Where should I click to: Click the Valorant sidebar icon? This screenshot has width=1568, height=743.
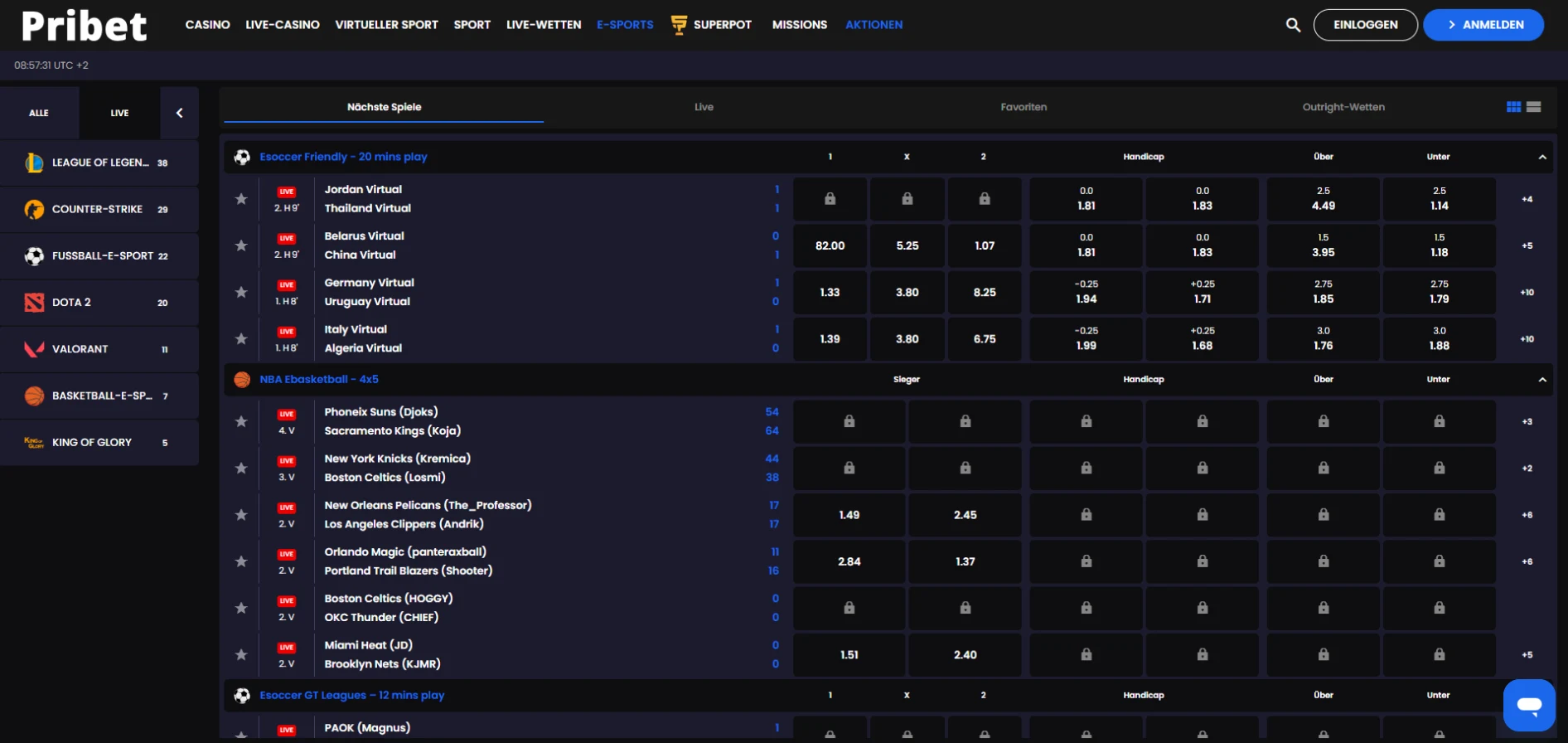[x=34, y=349]
